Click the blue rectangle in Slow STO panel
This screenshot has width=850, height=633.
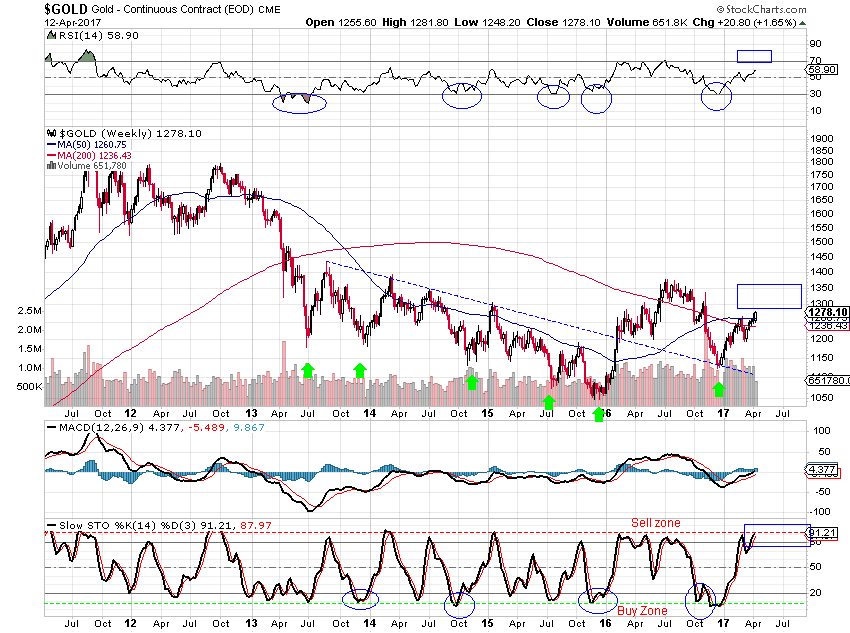[x=777, y=535]
